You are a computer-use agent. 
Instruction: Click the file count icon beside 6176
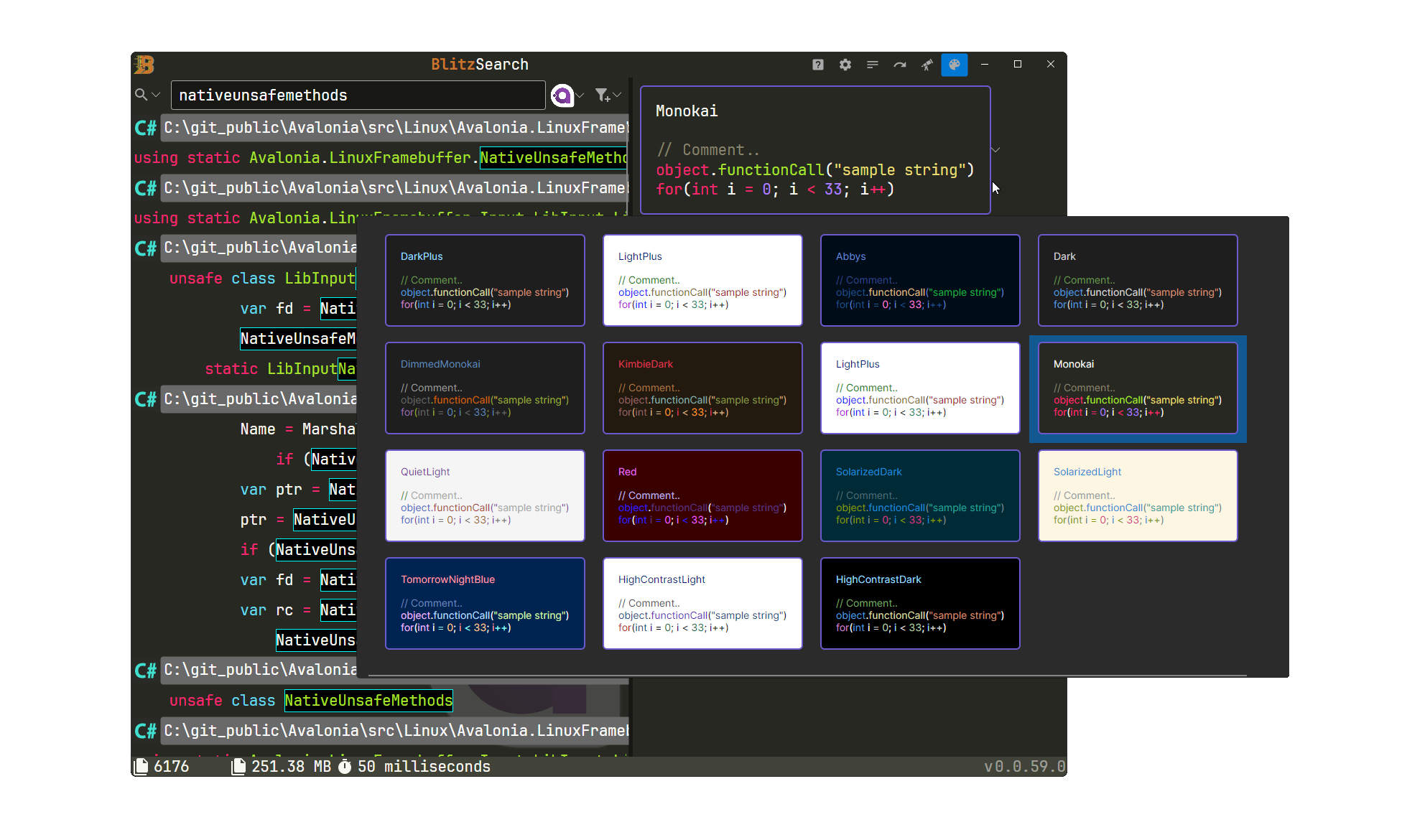tap(141, 766)
